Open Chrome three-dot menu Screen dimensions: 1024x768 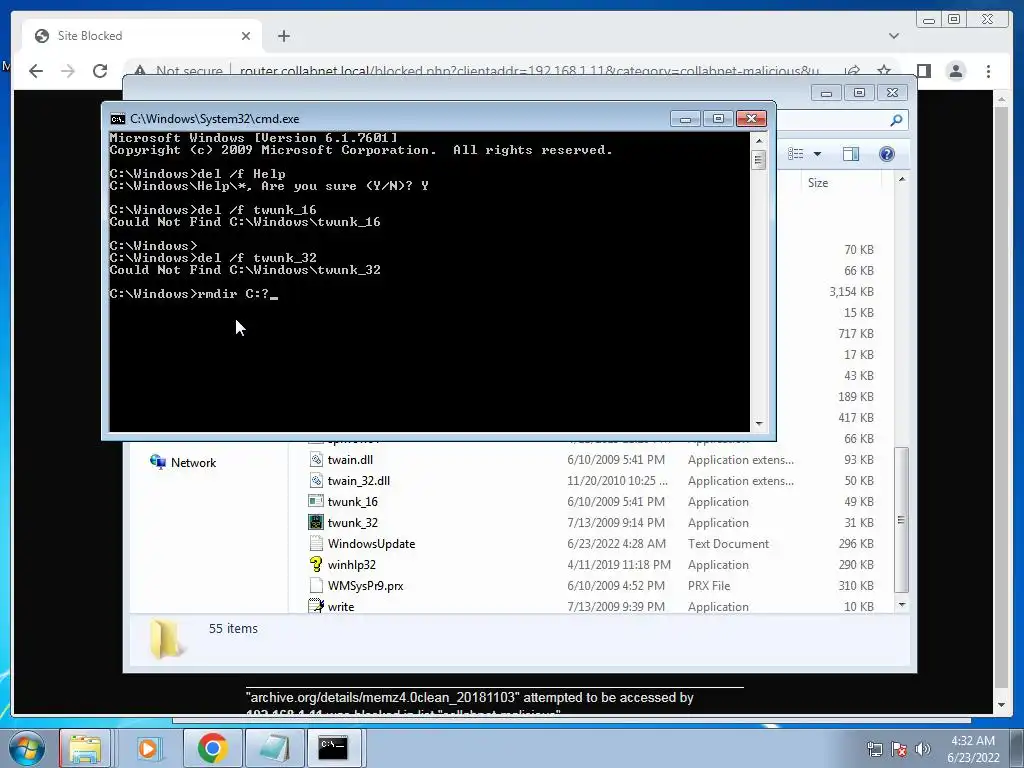tap(988, 71)
